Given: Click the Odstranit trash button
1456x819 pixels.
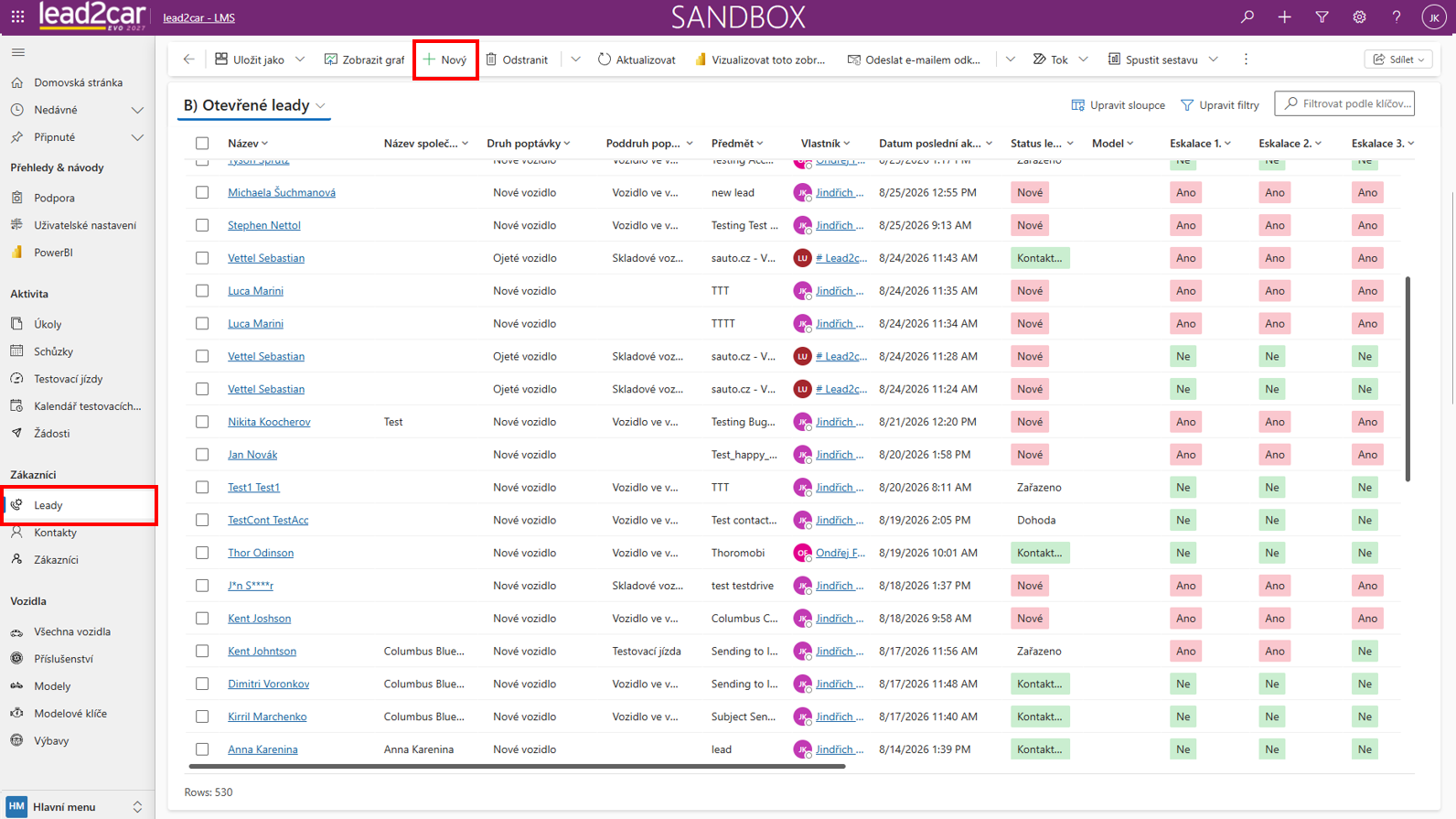Looking at the screenshot, I should 517,59.
